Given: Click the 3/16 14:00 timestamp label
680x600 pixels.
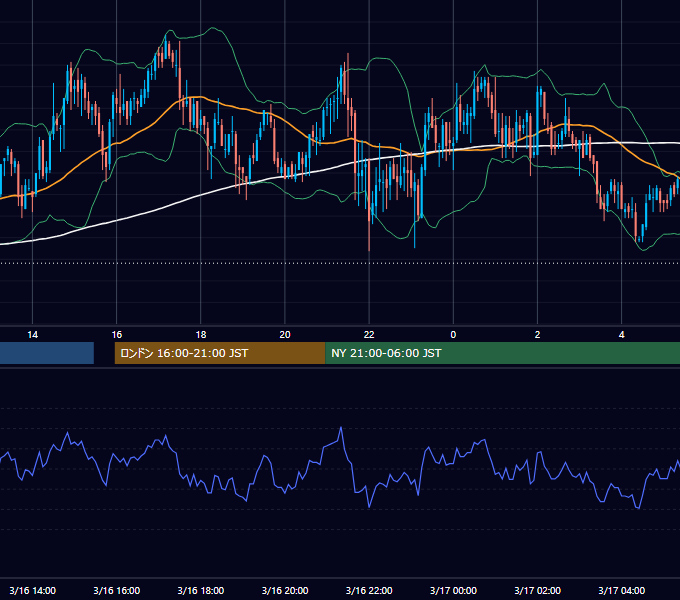Looking at the screenshot, I should point(33,590).
